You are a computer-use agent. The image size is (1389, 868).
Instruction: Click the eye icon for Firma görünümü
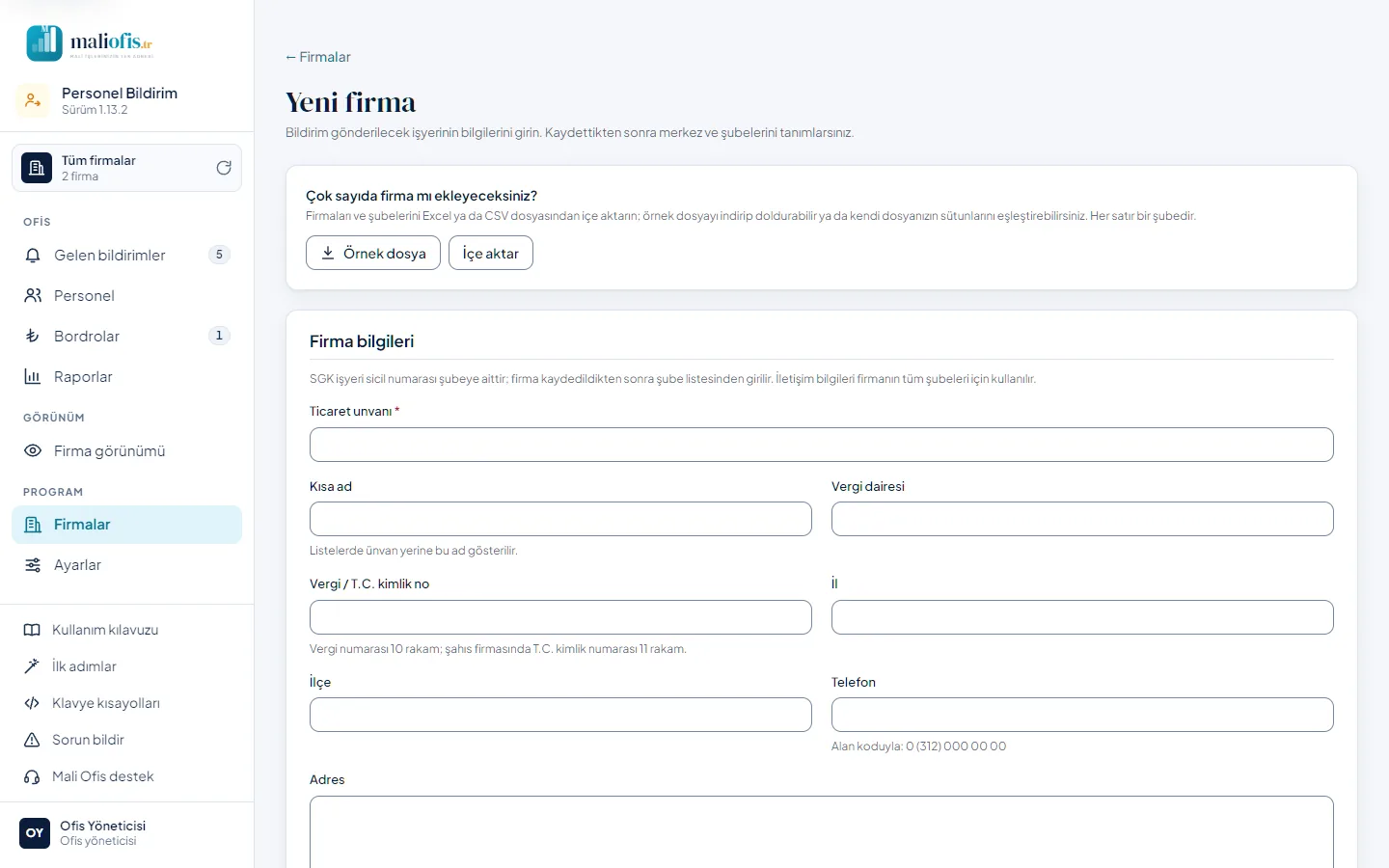coord(33,451)
